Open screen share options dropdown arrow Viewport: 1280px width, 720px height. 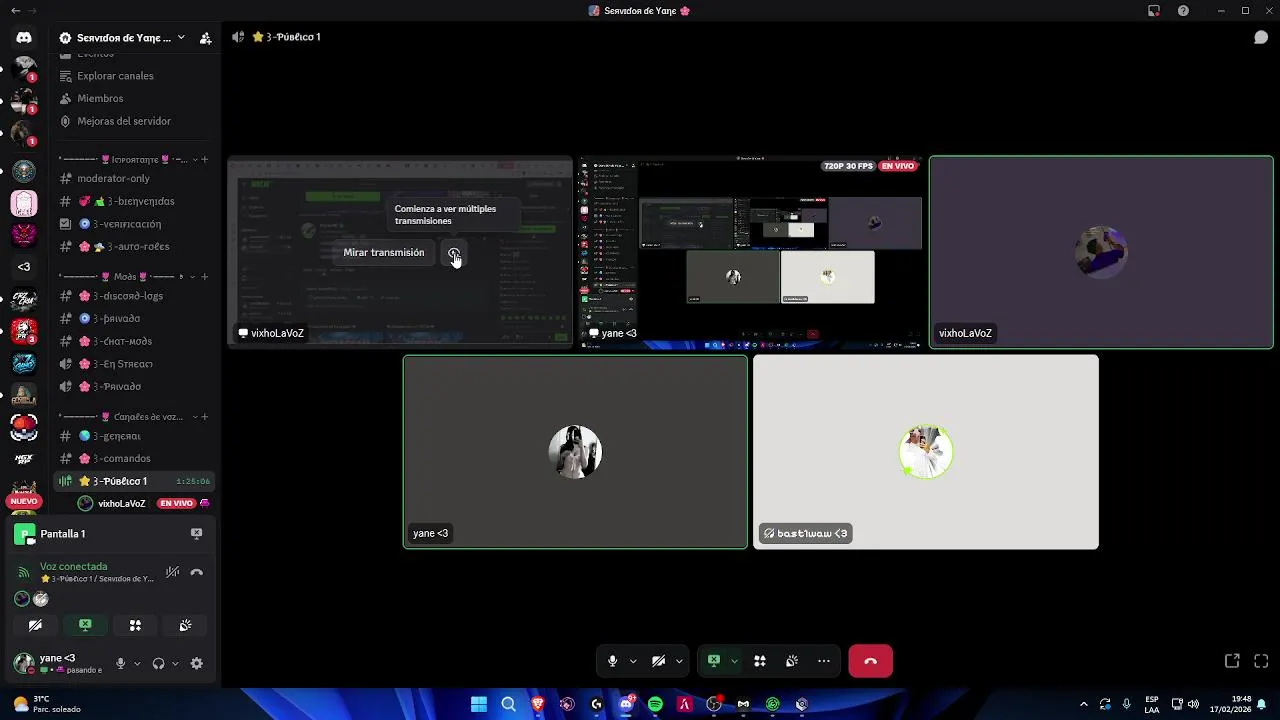pos(734,661)
